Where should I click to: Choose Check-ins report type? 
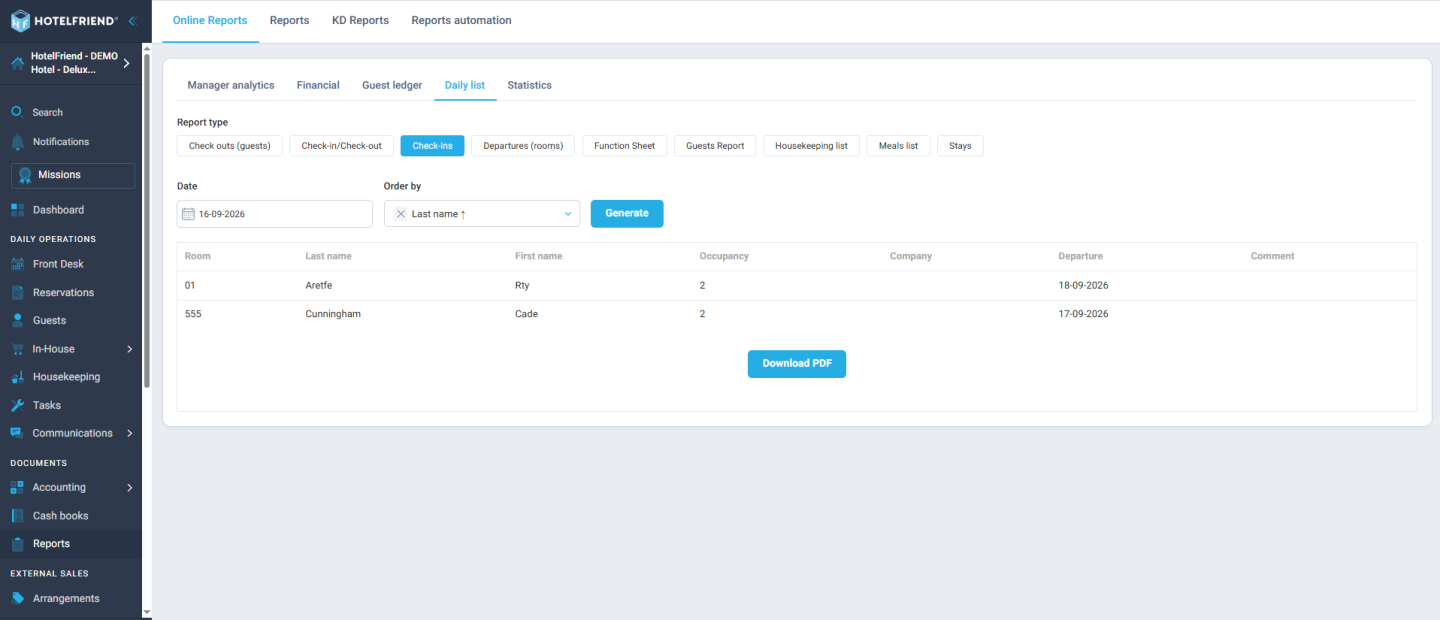pos(432,146)
